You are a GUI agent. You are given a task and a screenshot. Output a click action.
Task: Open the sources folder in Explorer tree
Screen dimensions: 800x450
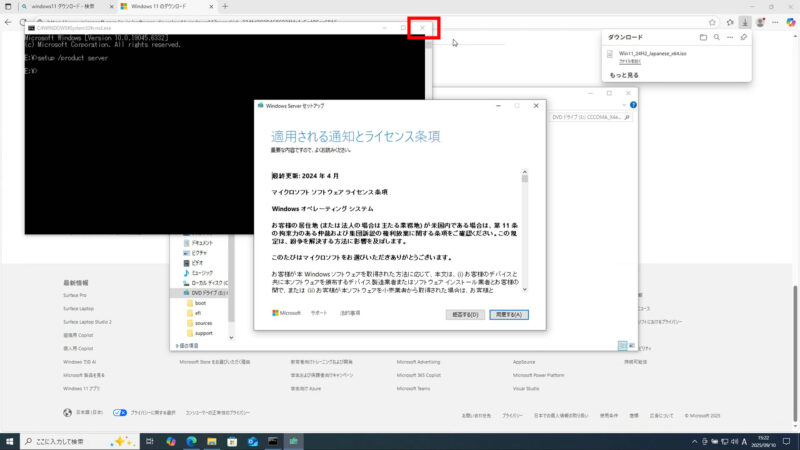(x=204, y=323)
